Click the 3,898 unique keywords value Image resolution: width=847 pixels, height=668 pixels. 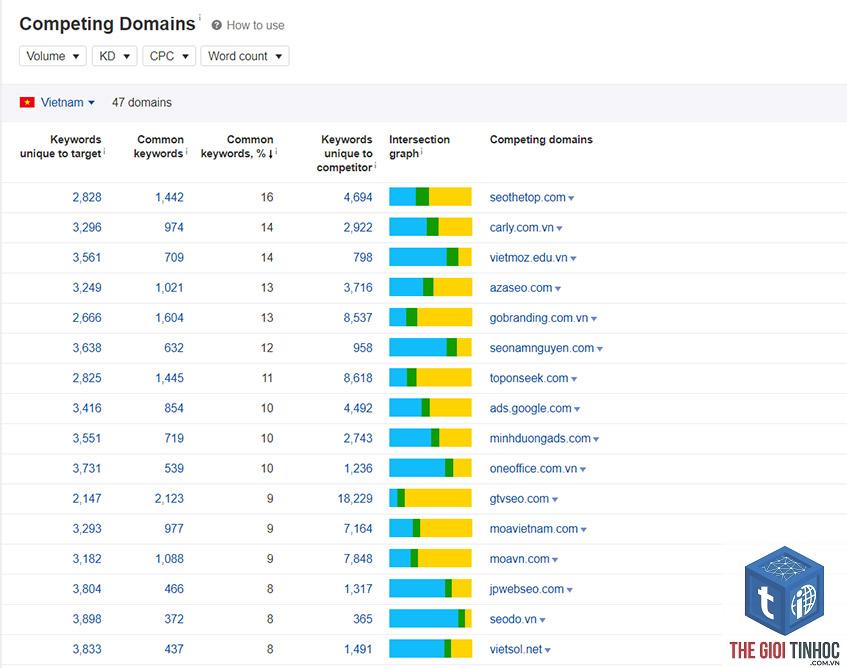(87, 619)
